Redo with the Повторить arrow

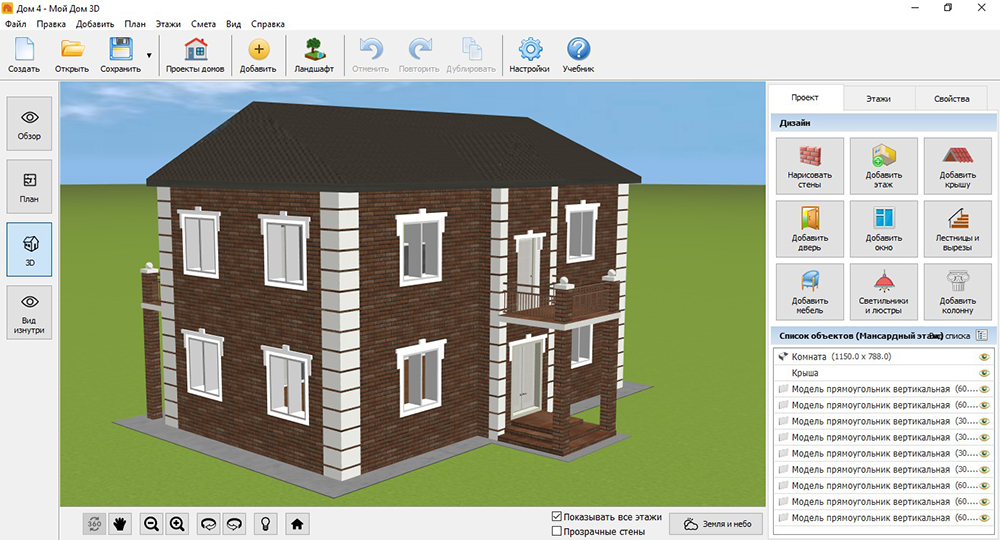419,55
